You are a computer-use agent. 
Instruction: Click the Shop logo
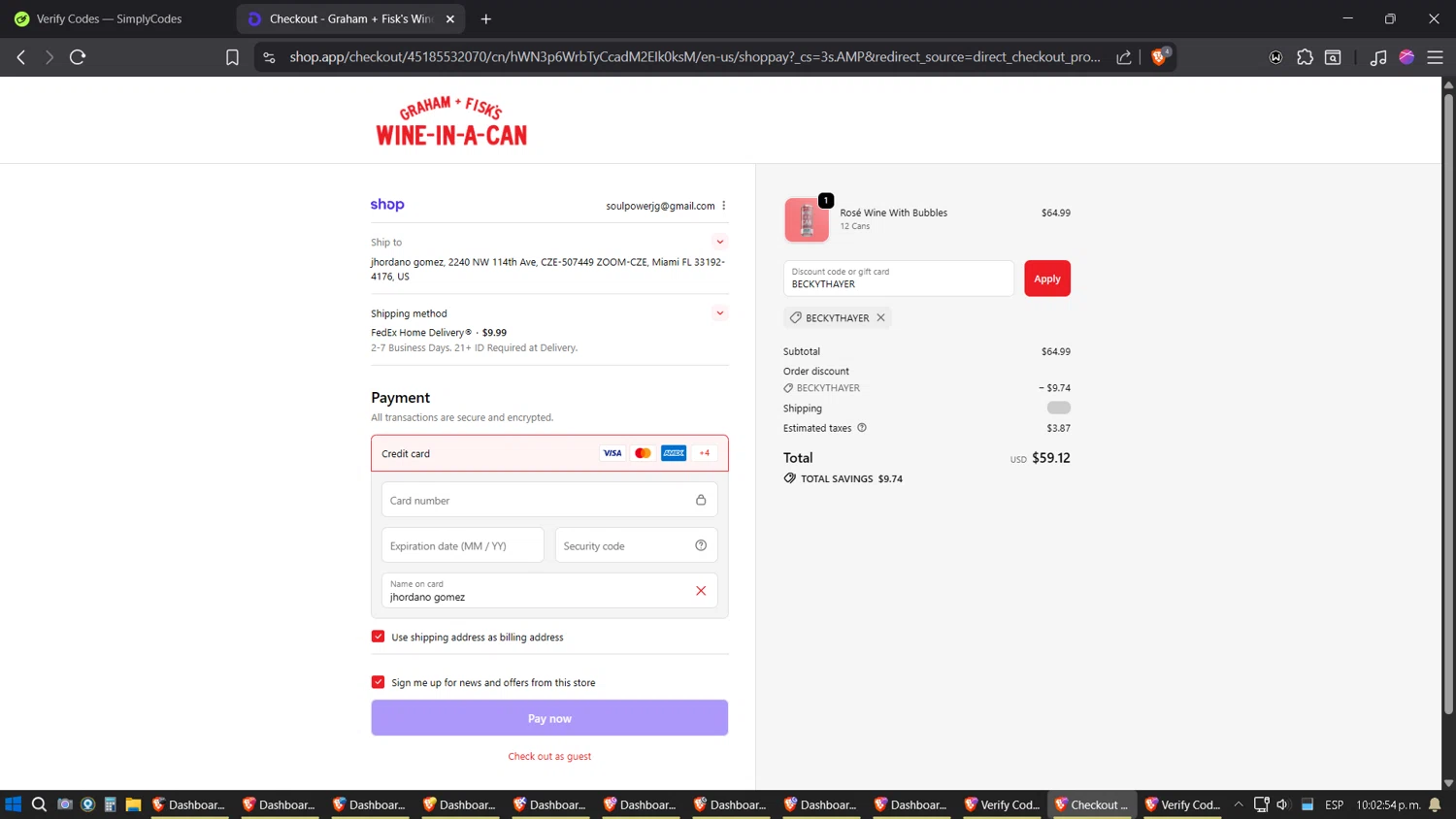click(387, 205)
